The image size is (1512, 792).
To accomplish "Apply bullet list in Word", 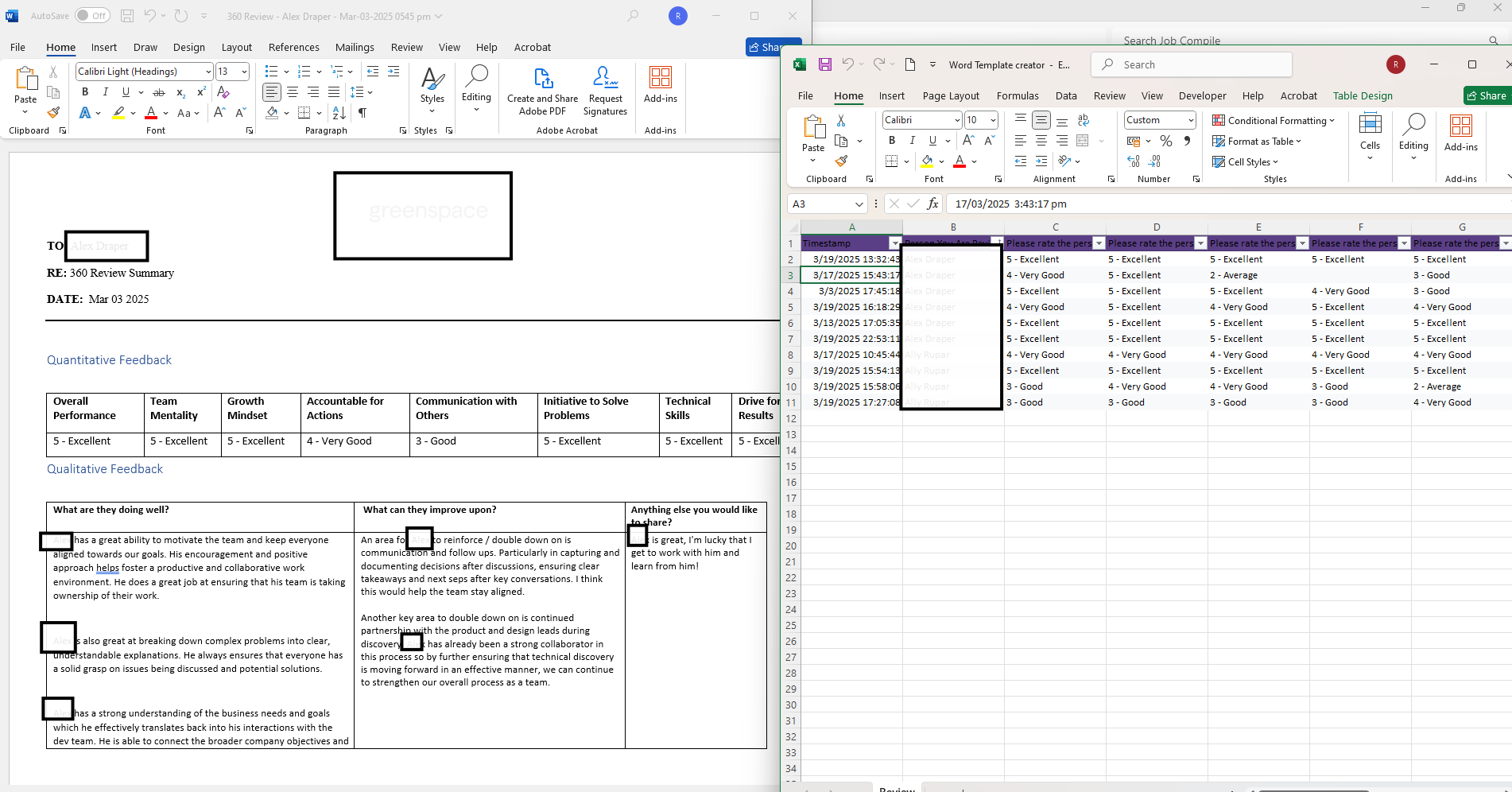I will click(271, 72).
